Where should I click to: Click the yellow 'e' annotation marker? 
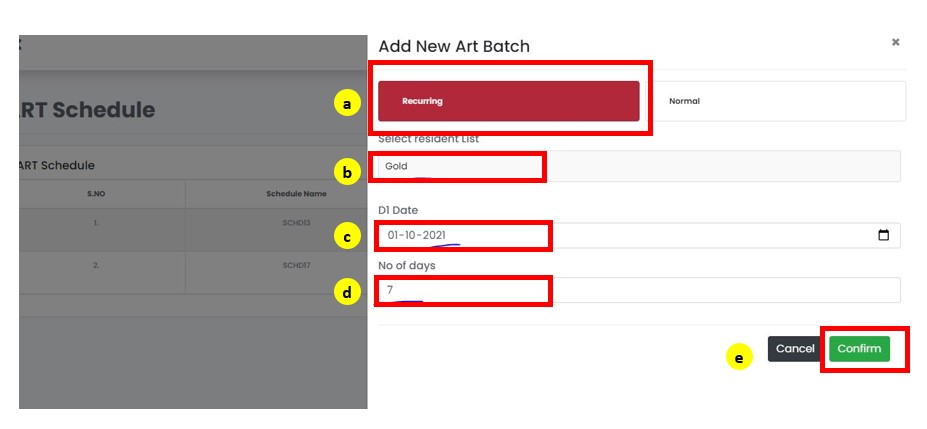click(739, 357)
